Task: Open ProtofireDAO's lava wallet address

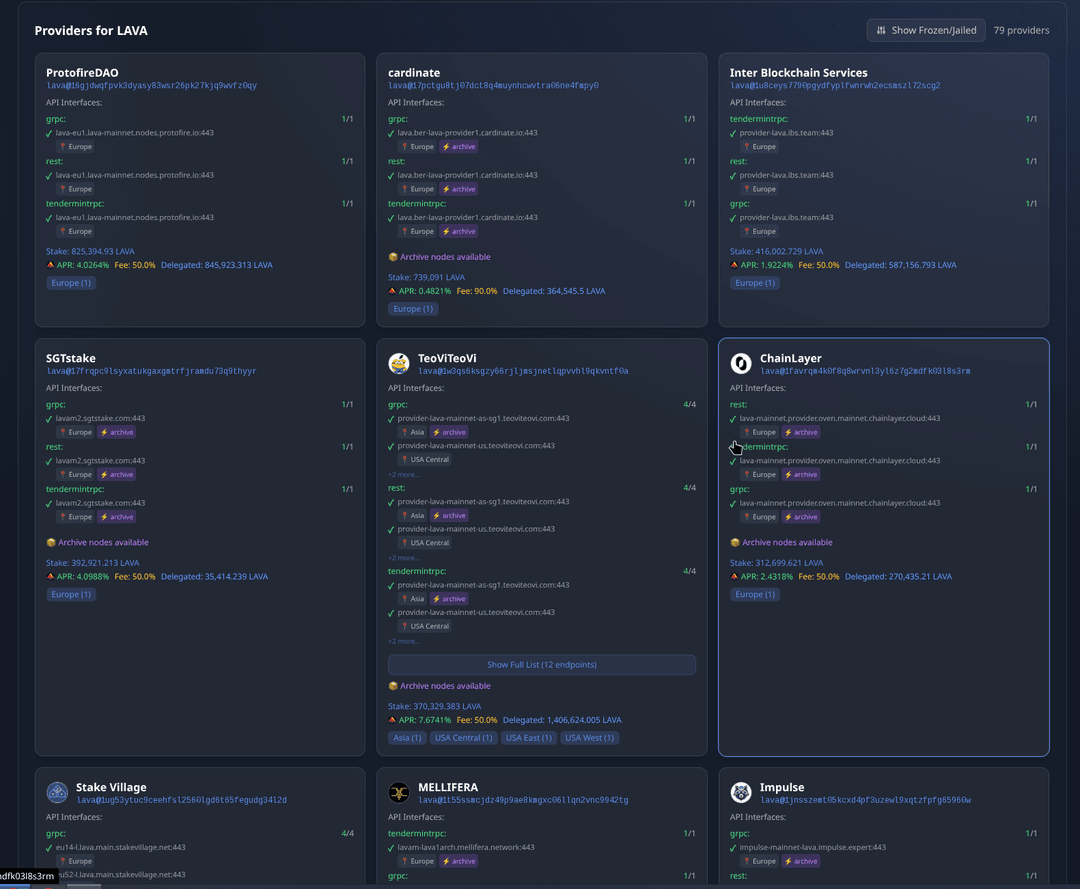Action: tap(151, 86)
